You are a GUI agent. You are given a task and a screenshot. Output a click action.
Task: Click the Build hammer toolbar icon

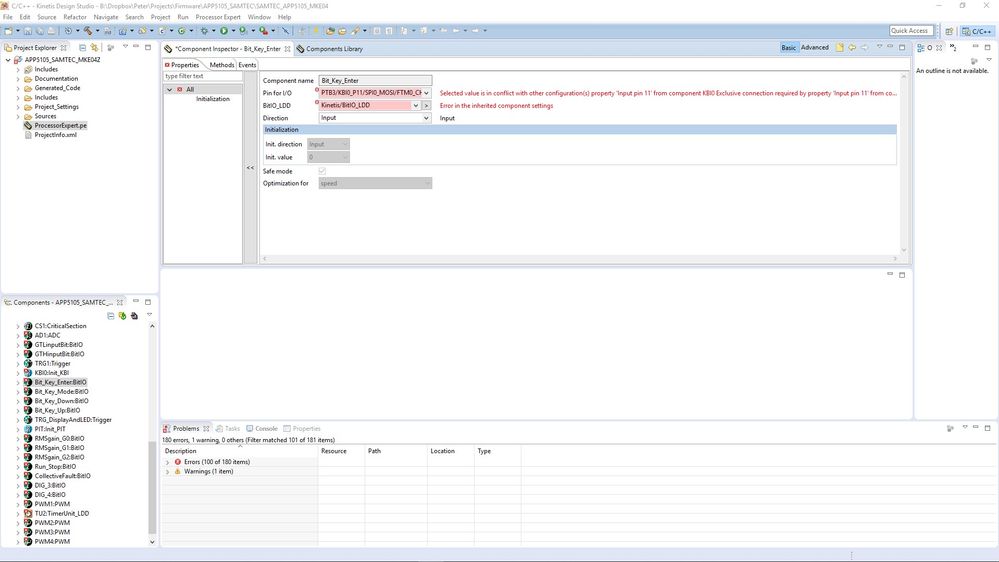click(x=88, y=31)
